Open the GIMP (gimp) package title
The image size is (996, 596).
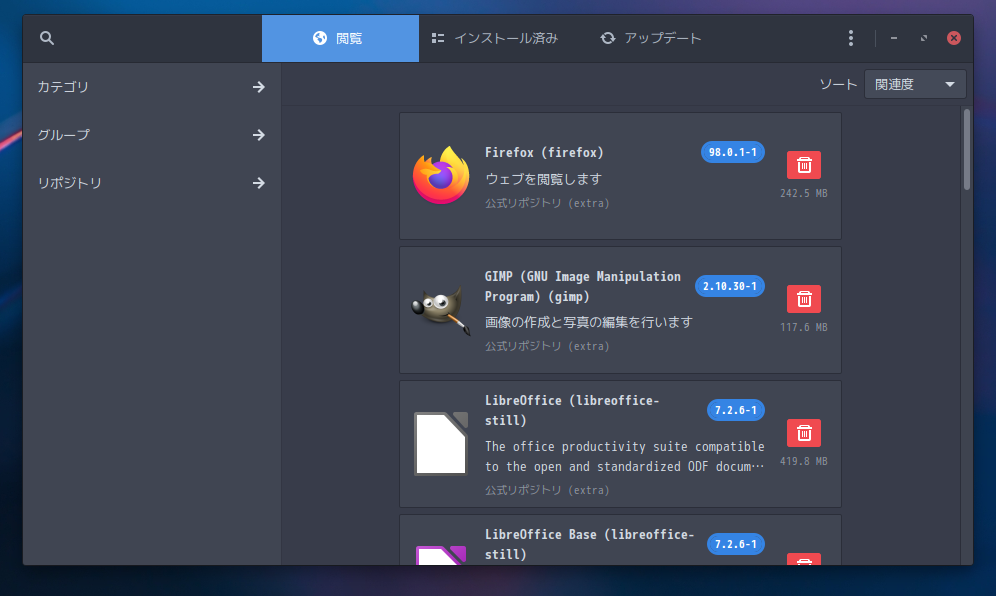pyautogui.click(x=582, y=287)
